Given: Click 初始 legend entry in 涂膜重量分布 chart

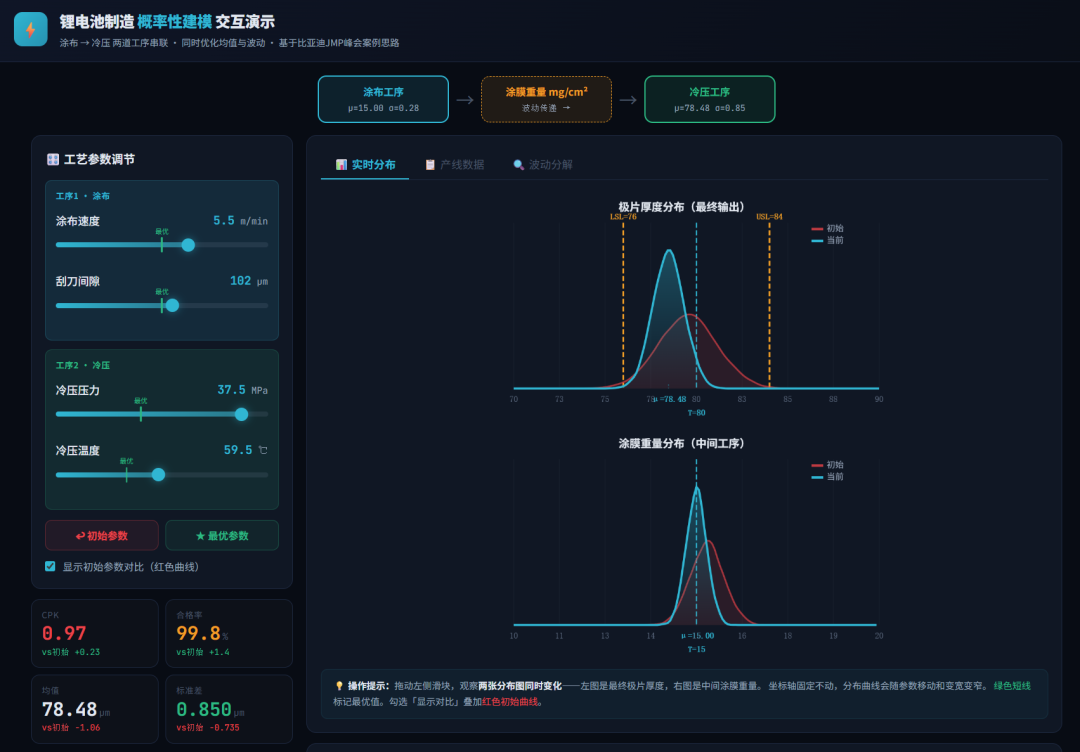Looking at the screenshot, I should pos(827,465).
